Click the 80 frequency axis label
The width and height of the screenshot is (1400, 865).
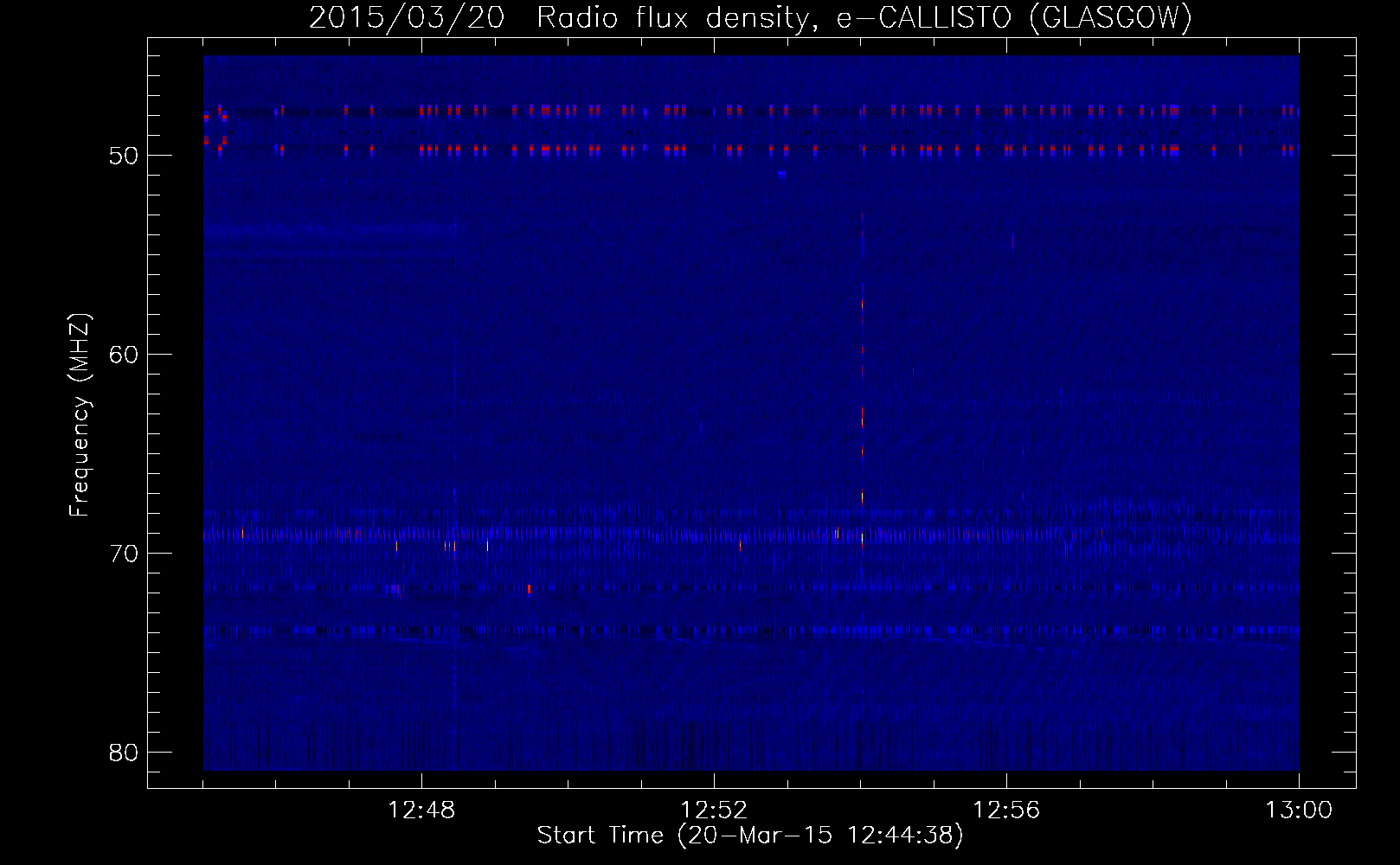point(125,753)
